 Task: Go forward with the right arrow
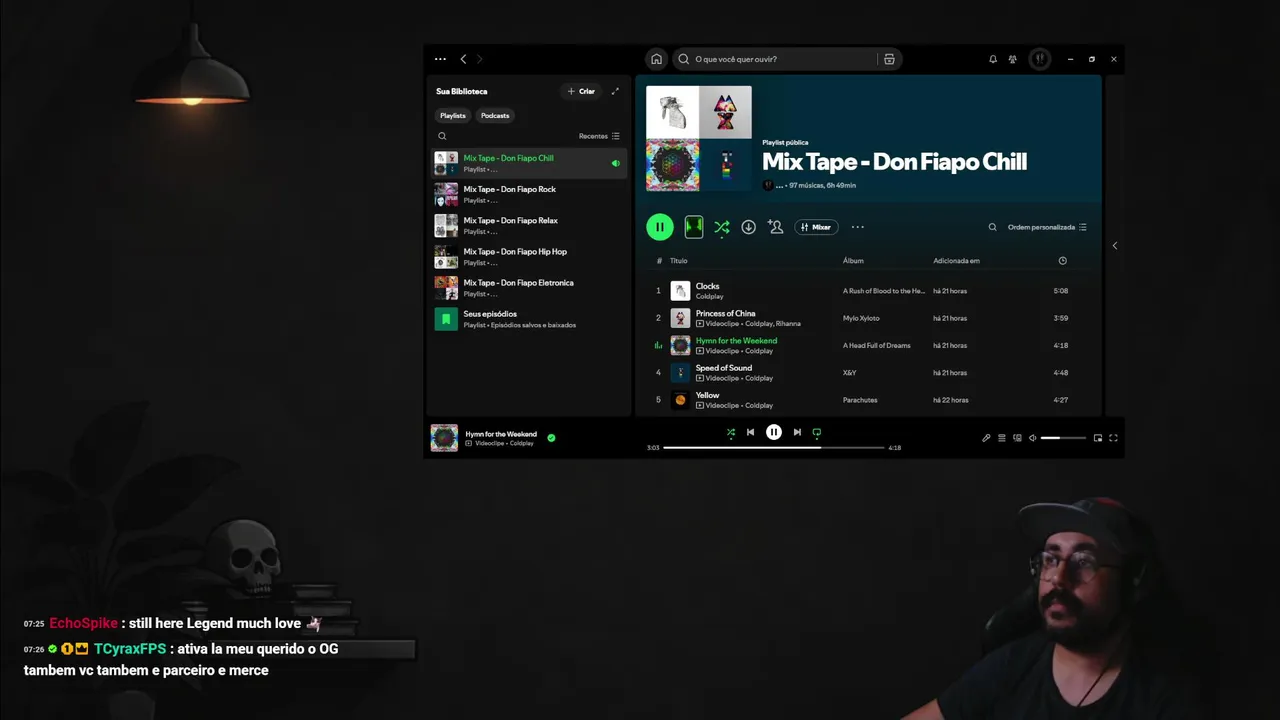tap(479, 59)
